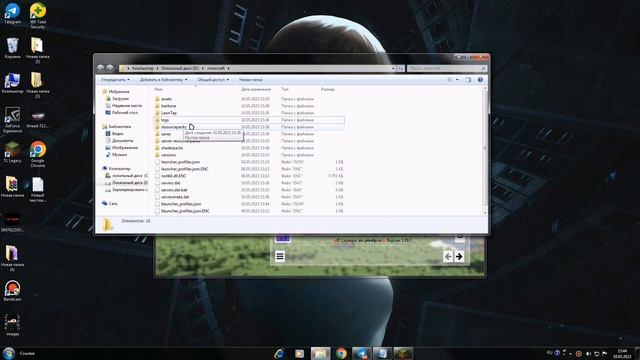Open the TL Legacy desktop shortcut

pyautogui.click(x=12, y=152)
